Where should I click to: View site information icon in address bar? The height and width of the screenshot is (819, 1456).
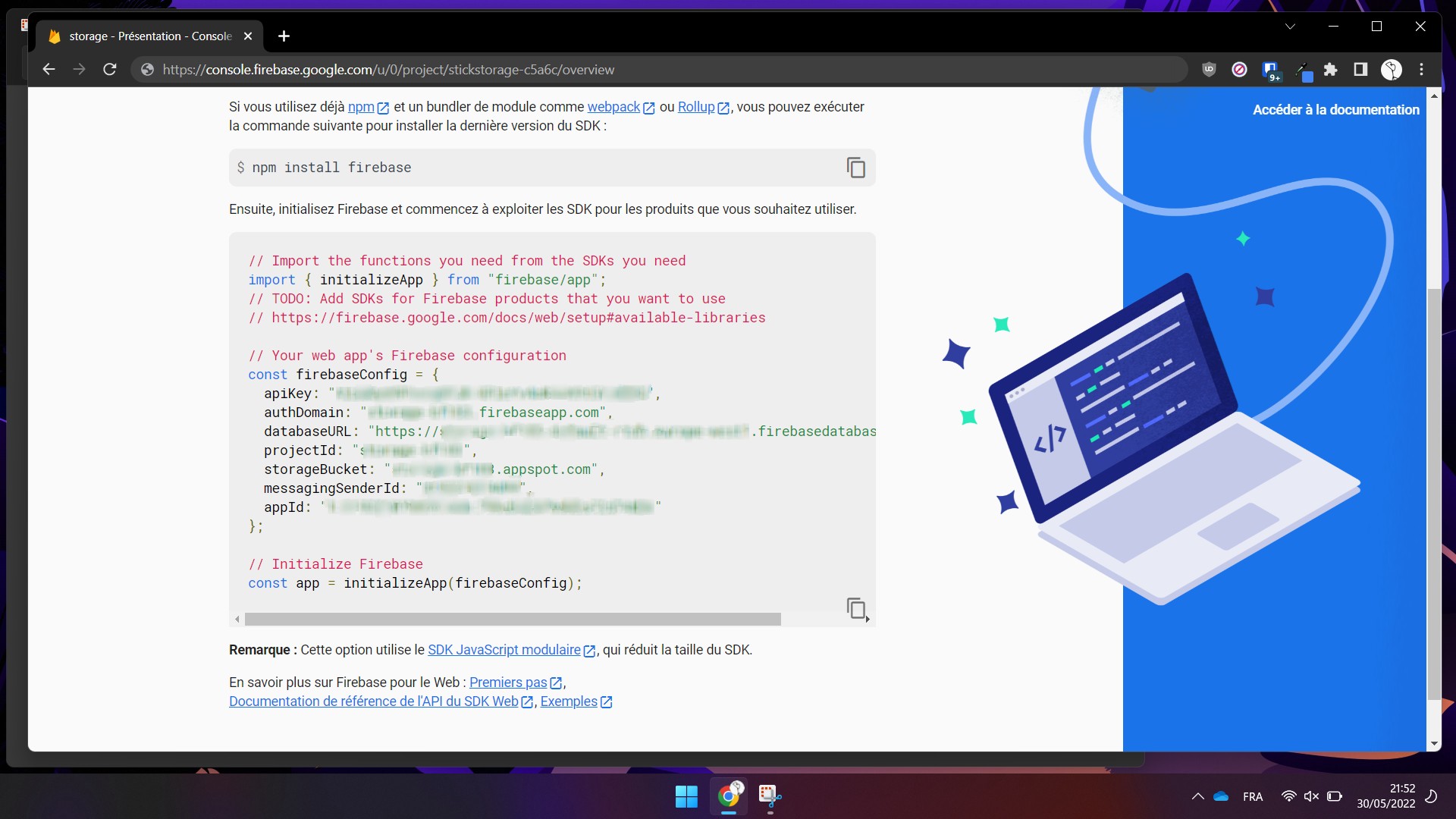[148, 70]
